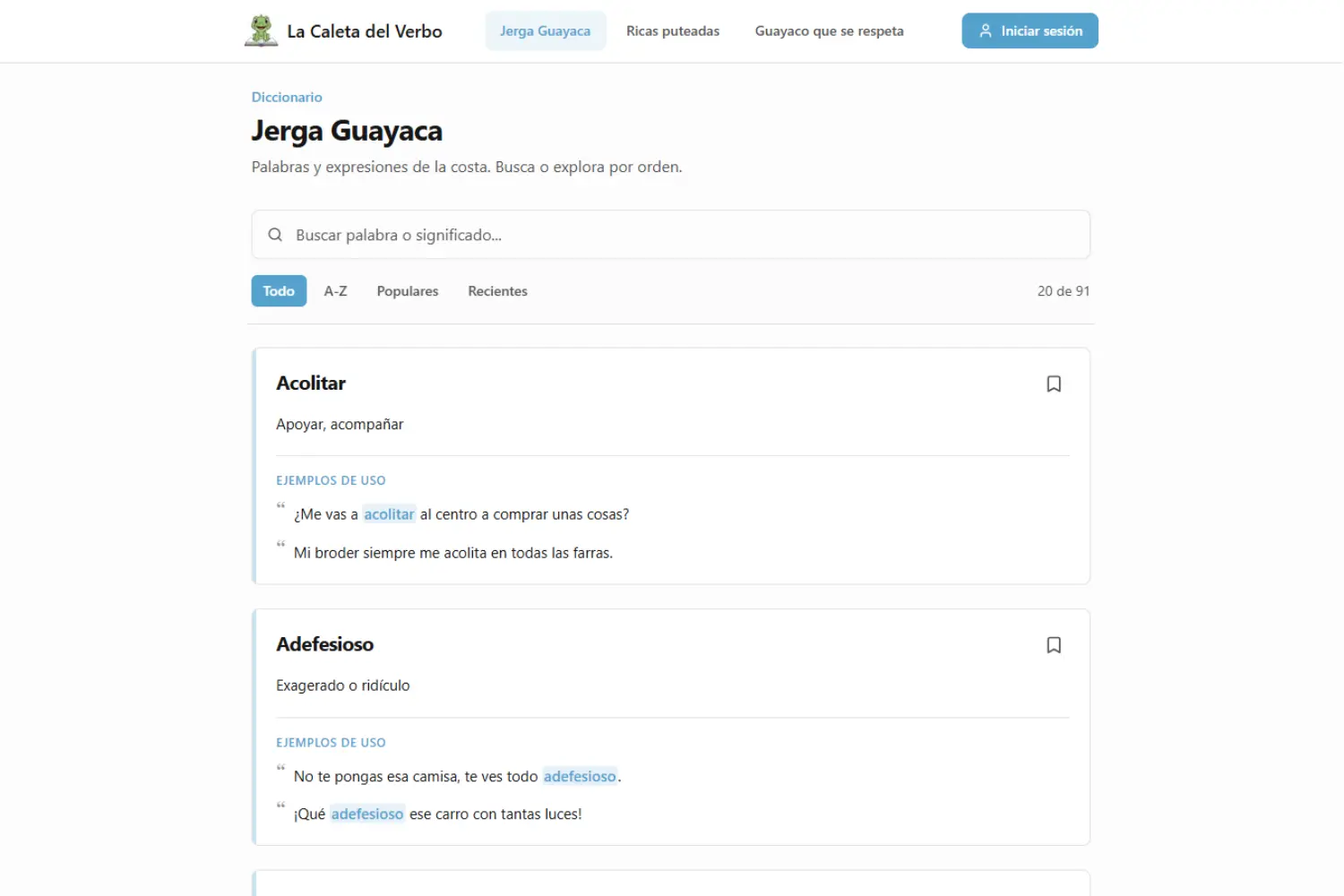1344x896 pixels.
Task: Expand examples under Adefesioso entry
Action: tap(331, 742)
